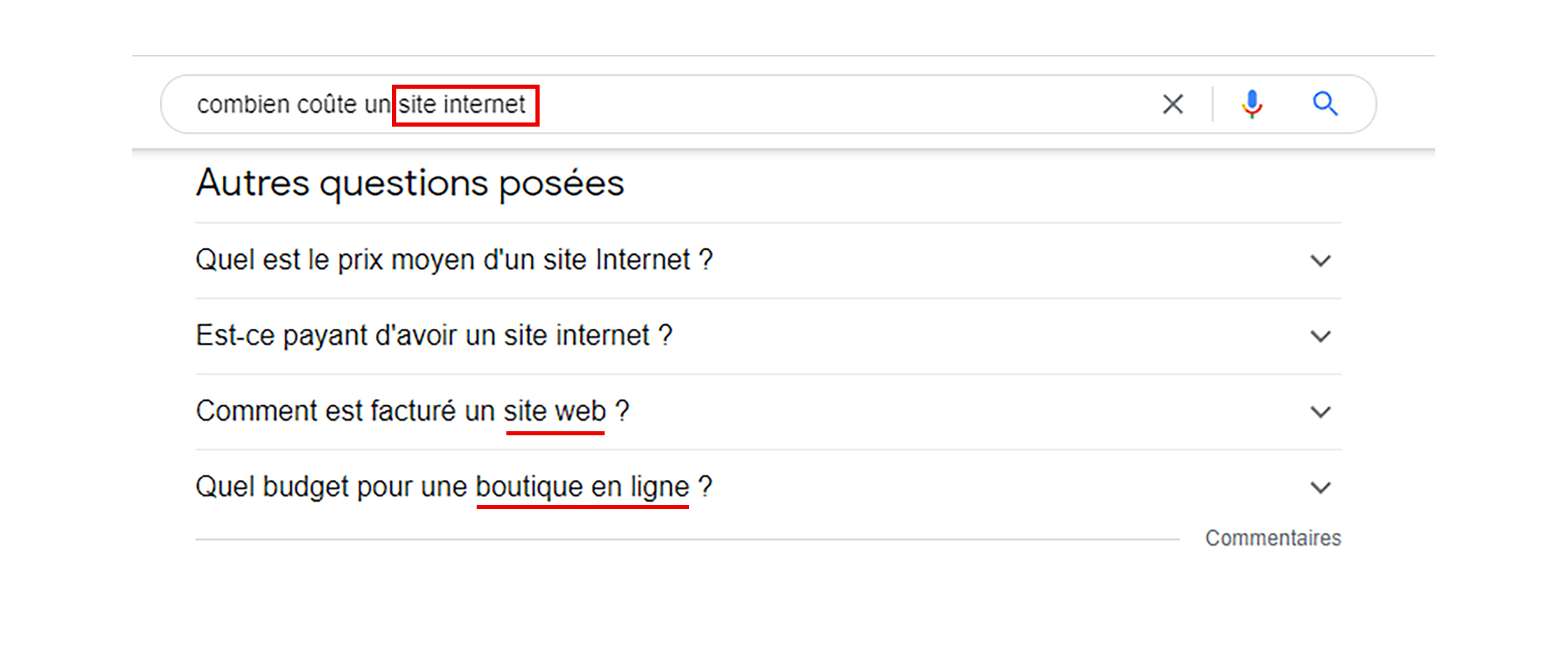The image size is (1568, 654).
Task: Click the word 'coûte' in the search query
Action: (327, 105)
